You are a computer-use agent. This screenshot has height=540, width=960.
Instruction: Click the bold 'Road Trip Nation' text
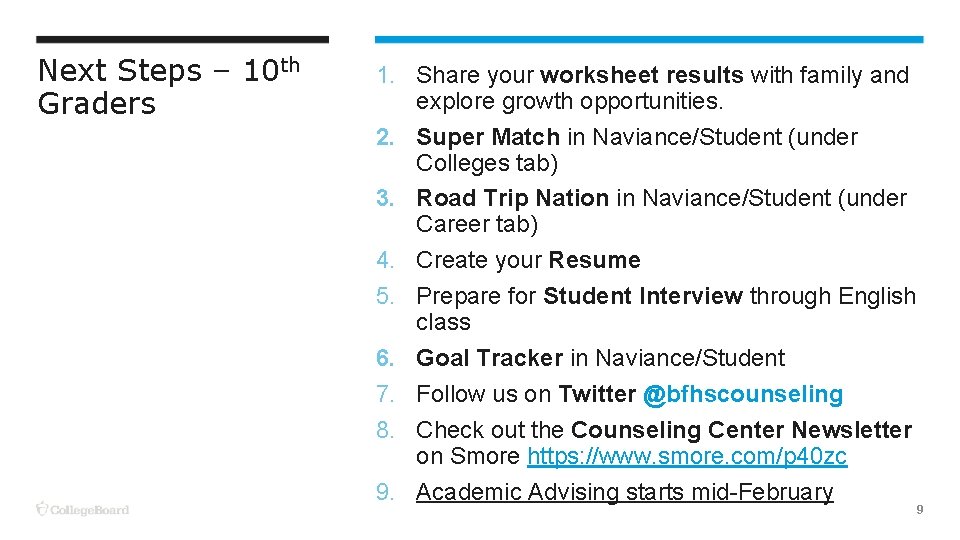pyautogui.click(x=512, y=198)
